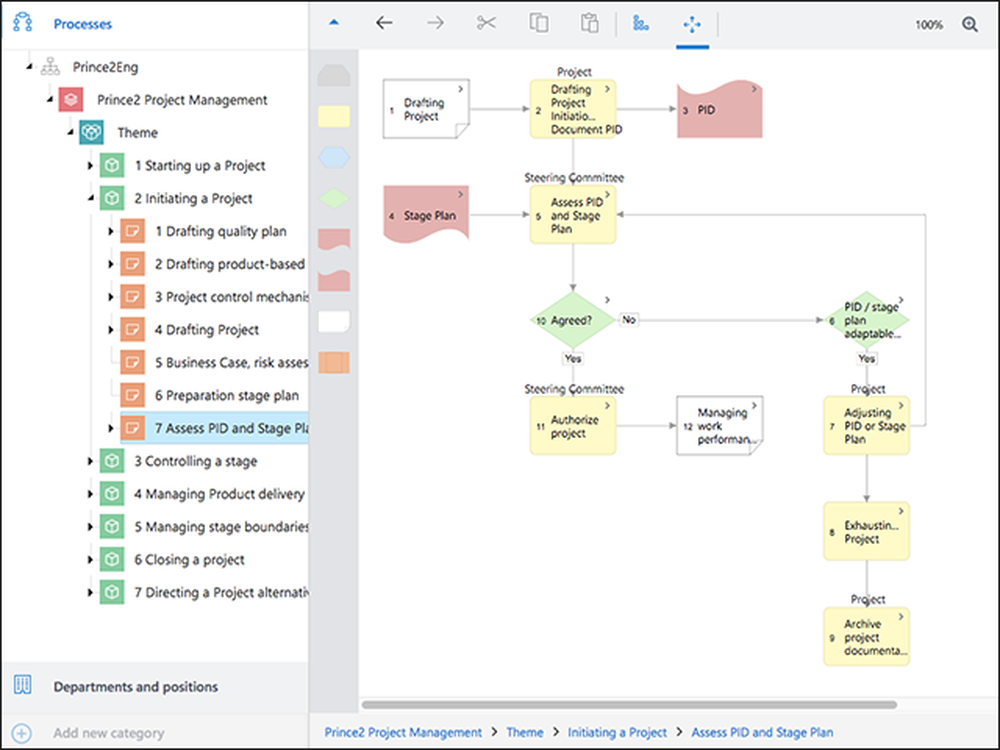Select tree item 4 Drafting Project
This screenshot has height=750, width=1000.
point(207,330)
